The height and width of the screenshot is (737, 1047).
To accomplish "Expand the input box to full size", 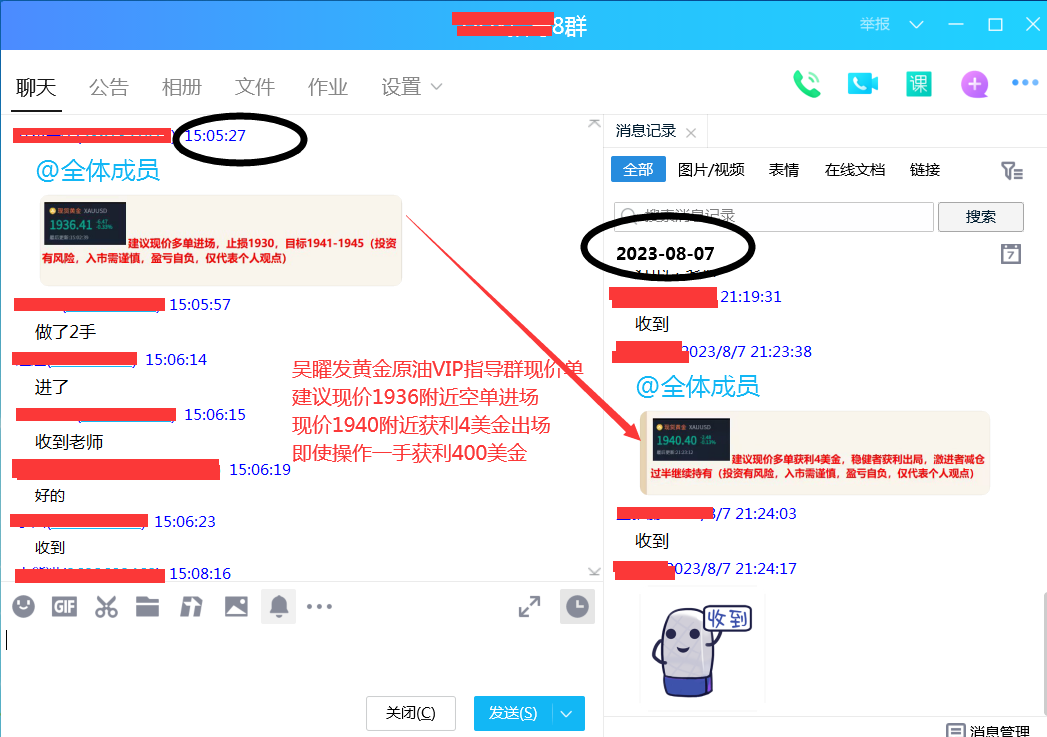I will click(x=530, y=606).
